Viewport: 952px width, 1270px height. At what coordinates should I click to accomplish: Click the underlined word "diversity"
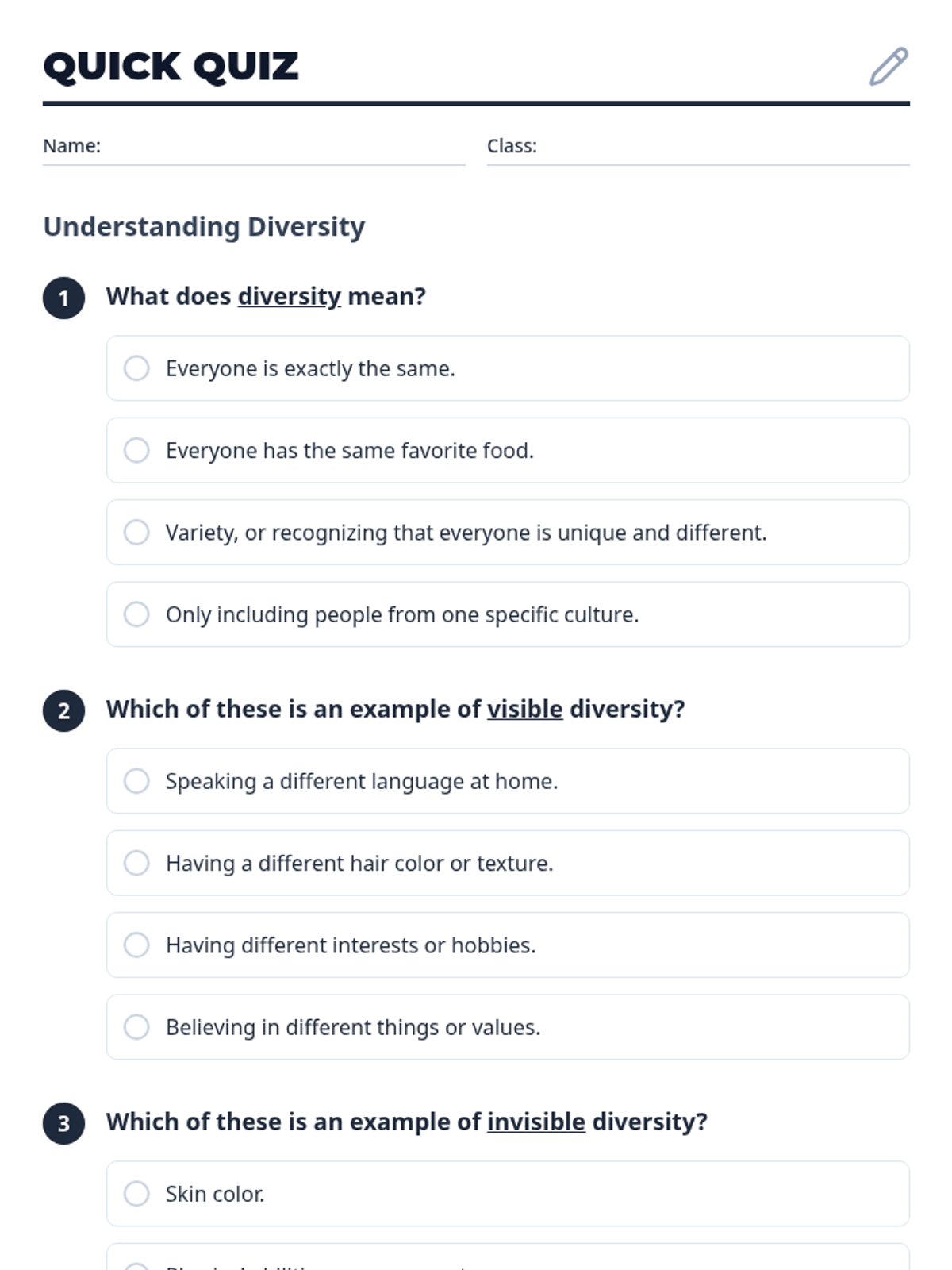(x=289, y=296)
